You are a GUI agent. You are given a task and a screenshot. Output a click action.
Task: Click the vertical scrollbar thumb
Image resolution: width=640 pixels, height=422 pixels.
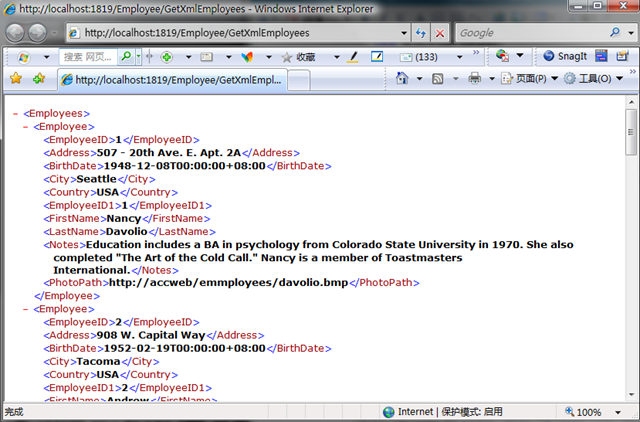(x=631, y=132)
